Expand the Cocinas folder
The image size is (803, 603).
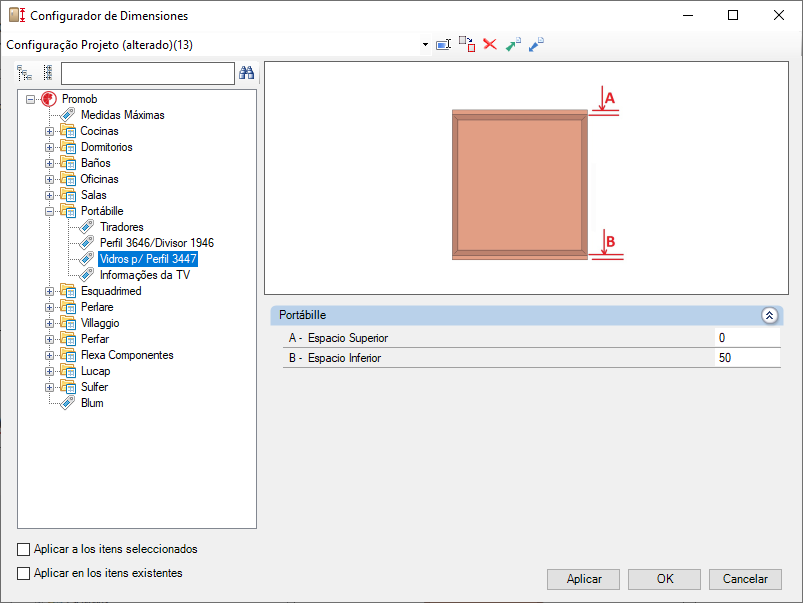[x=49, y=131]
